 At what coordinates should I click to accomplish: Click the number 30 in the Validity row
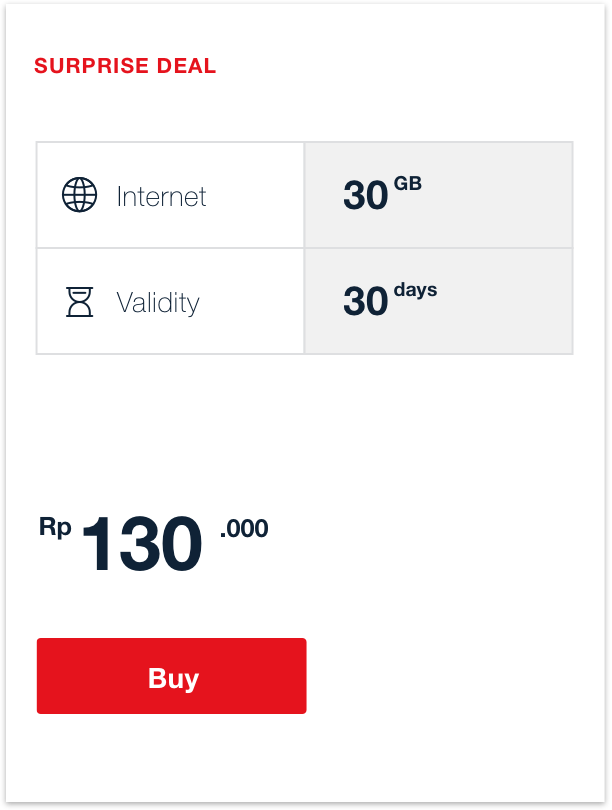365,301
